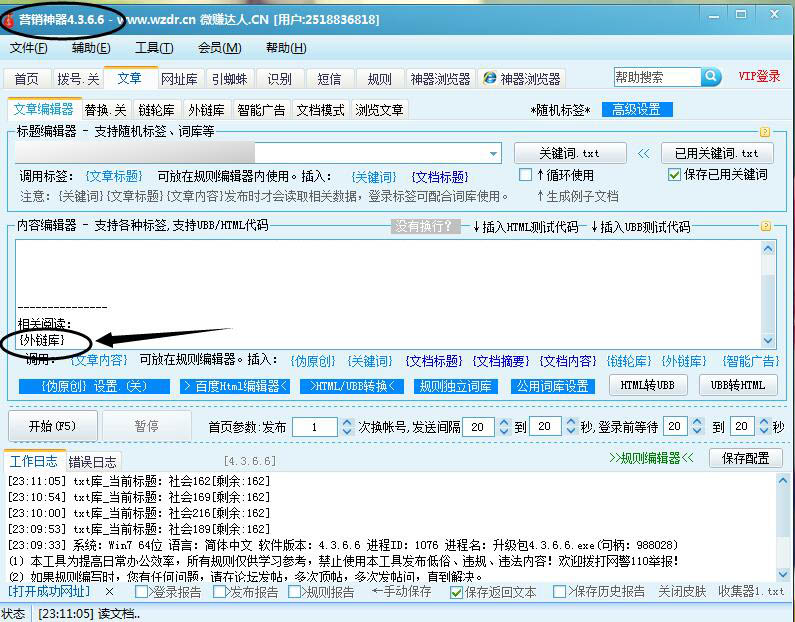Toggle the 保存返回文本 checkbox
795x622 pixels.
tap(456, 592)
